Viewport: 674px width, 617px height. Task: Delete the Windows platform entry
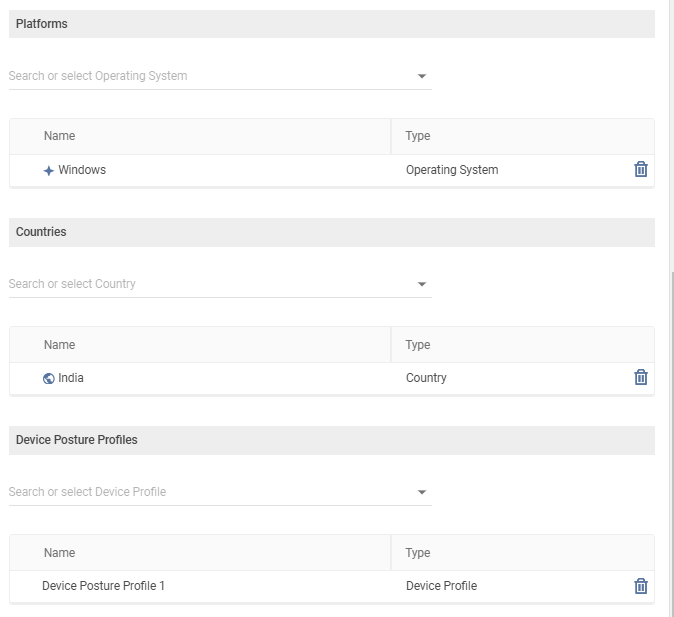pos(641,170)
